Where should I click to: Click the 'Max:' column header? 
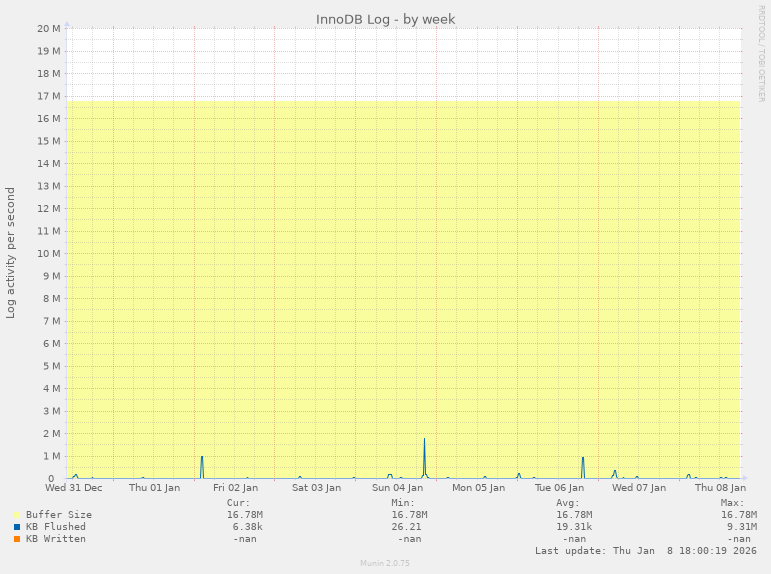[733, 503]
